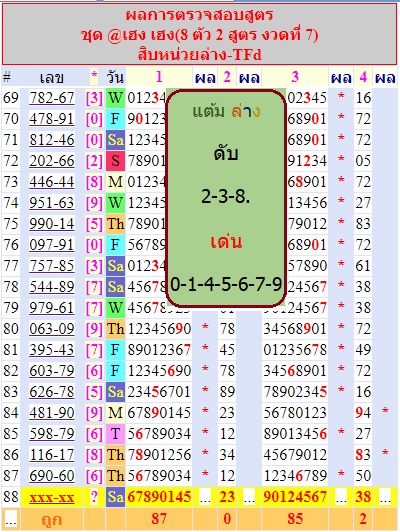
Task: Open link 544-89 in row 78
Action: coord(52,287)
